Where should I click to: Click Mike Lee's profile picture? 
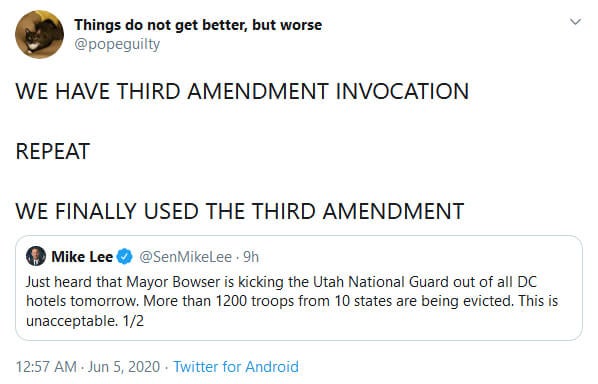[36, 256]
